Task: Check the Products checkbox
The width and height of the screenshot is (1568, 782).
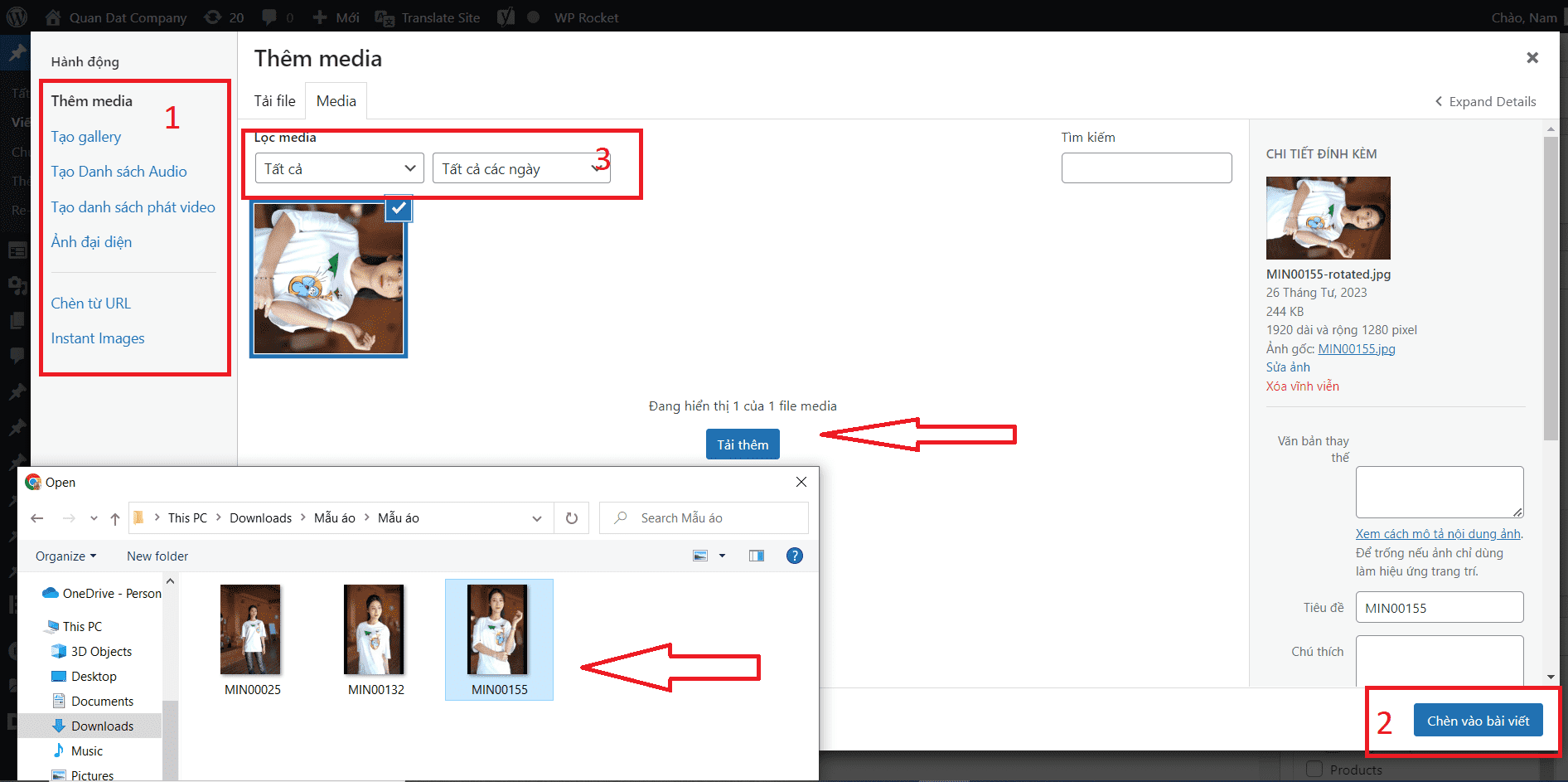Action: [1314, 770]
